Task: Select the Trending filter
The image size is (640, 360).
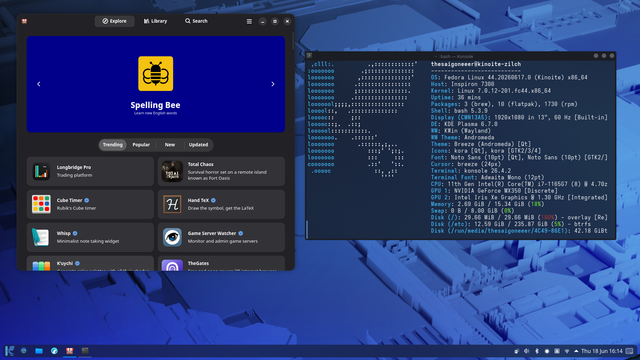Action: 113,145
